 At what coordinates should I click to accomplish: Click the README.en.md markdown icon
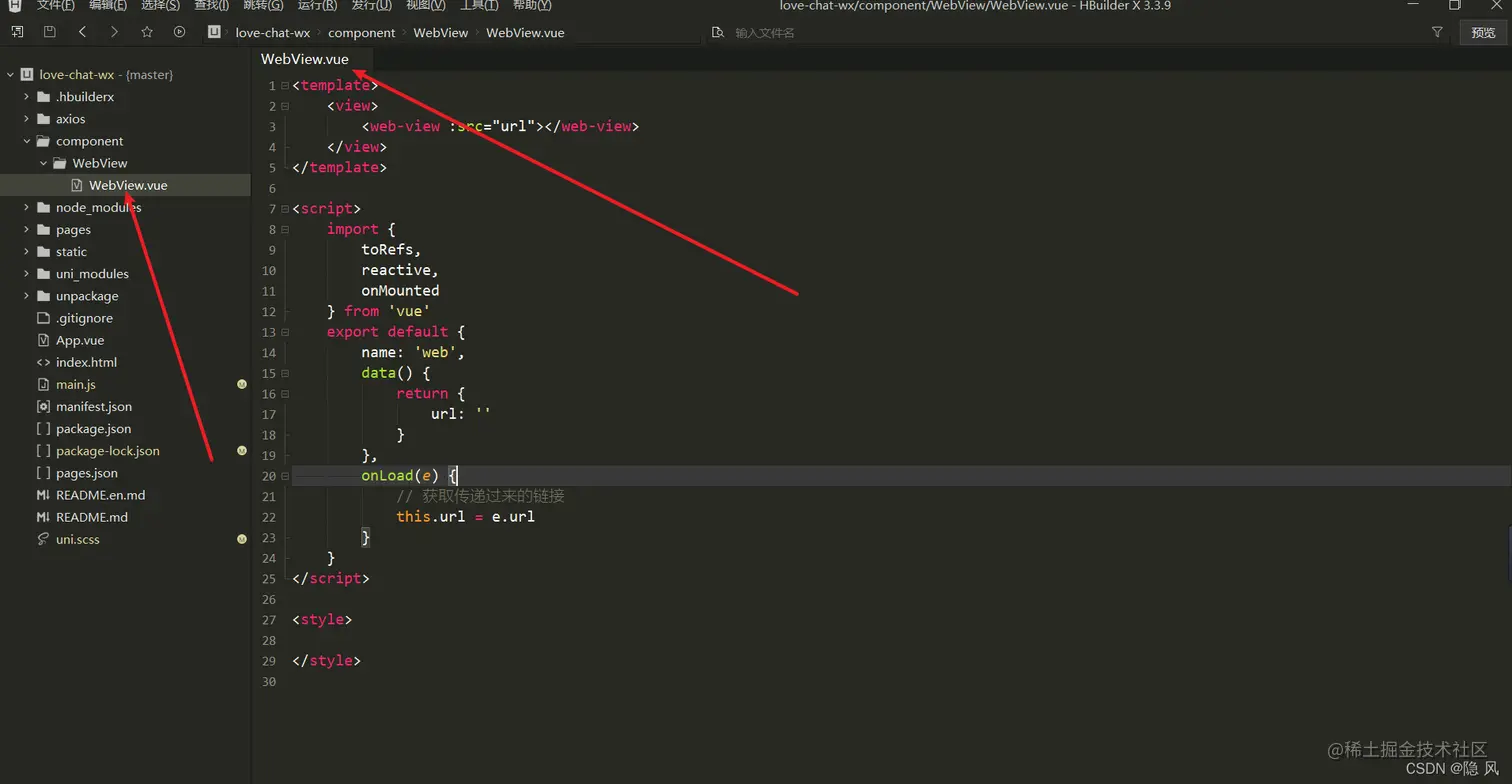pyautogui.click(x=43, y=495)
